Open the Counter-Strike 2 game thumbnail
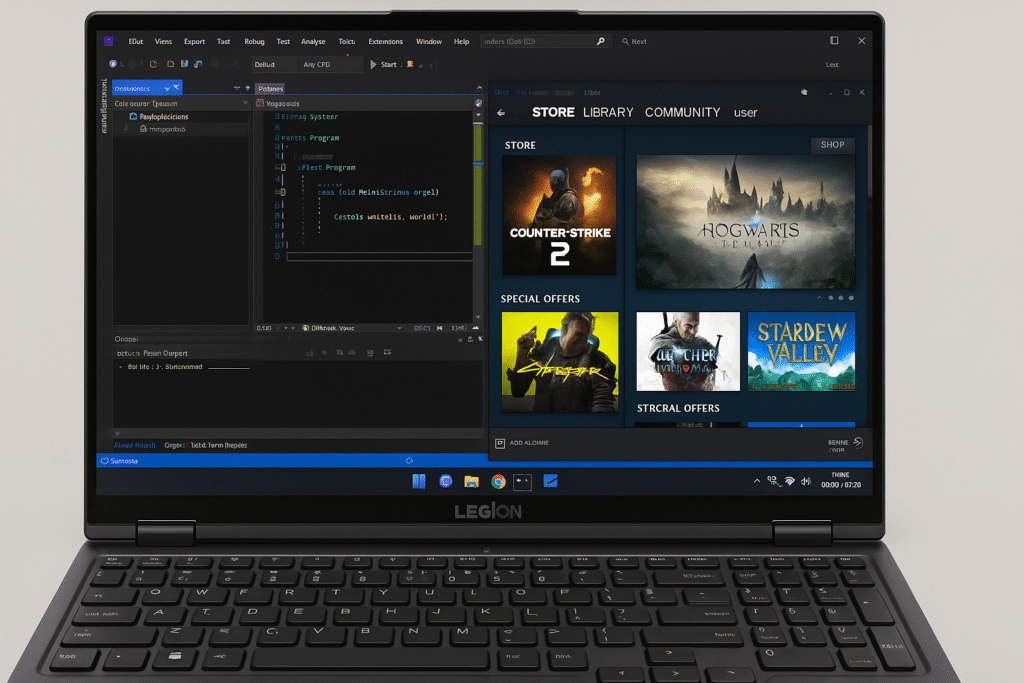1024x683 pixels. click(559, 215)
